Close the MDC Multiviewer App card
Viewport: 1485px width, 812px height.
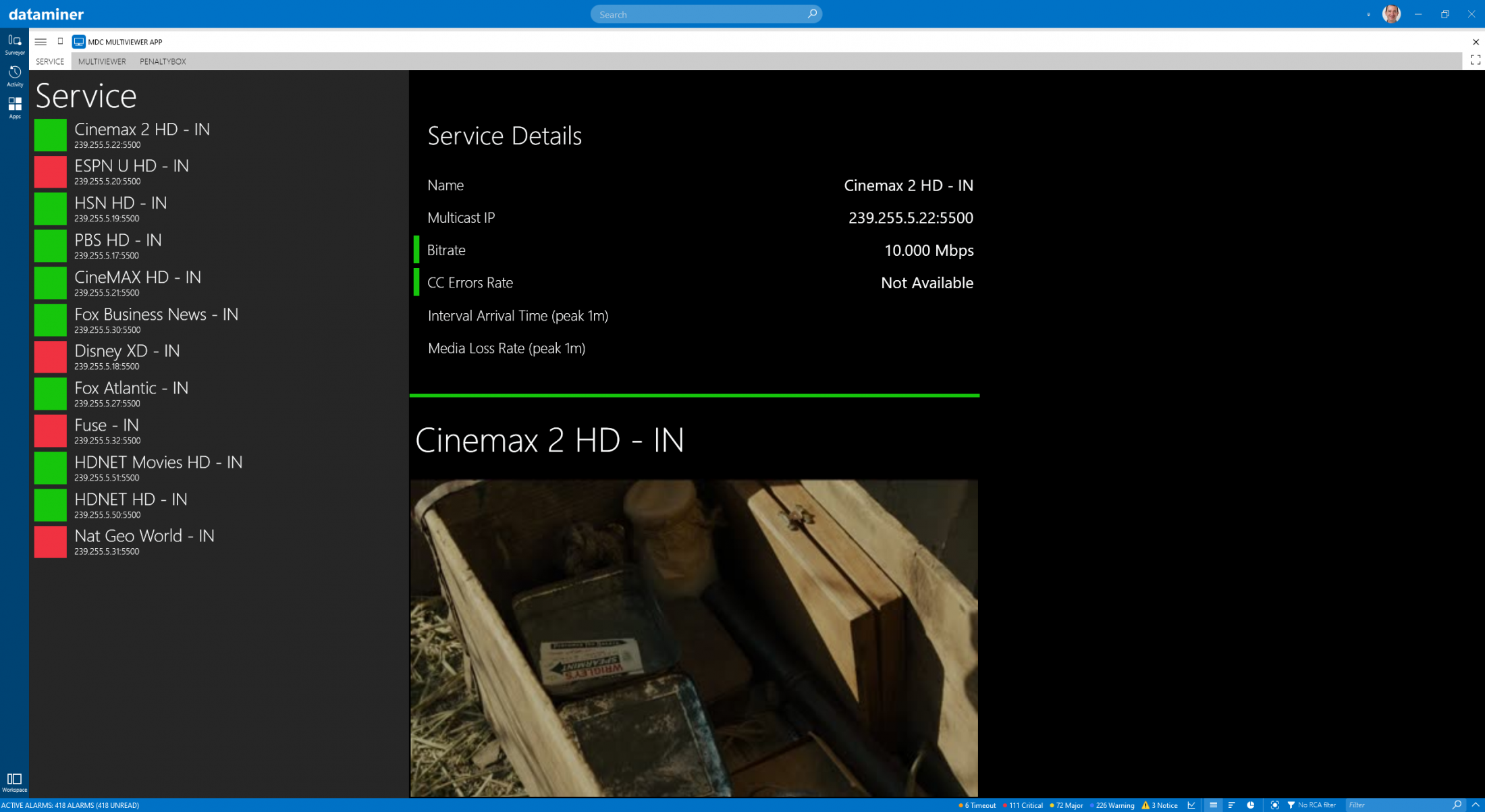tap(1475, 42)
